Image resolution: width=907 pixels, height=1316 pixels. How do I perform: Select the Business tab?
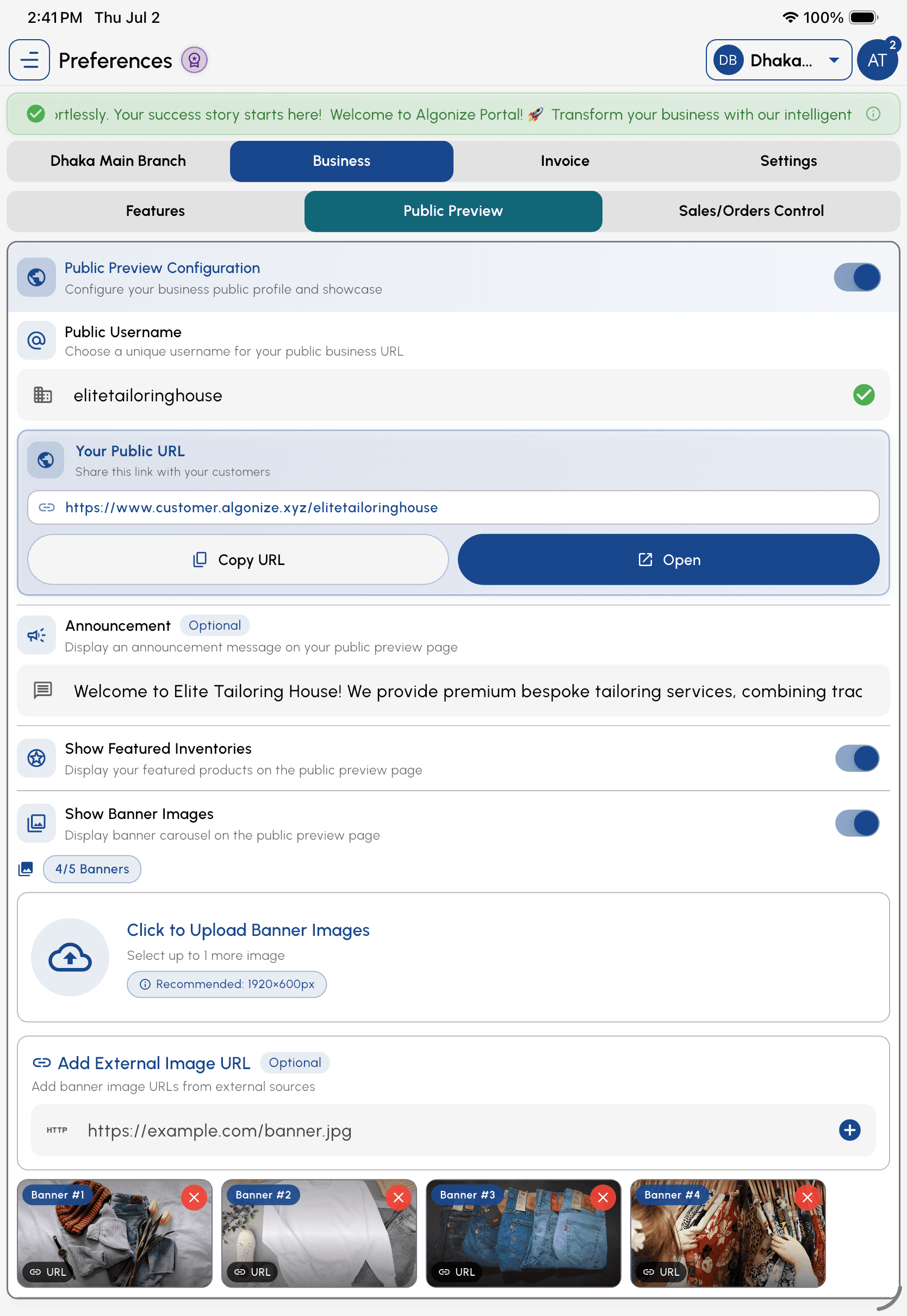pos(341,161)
